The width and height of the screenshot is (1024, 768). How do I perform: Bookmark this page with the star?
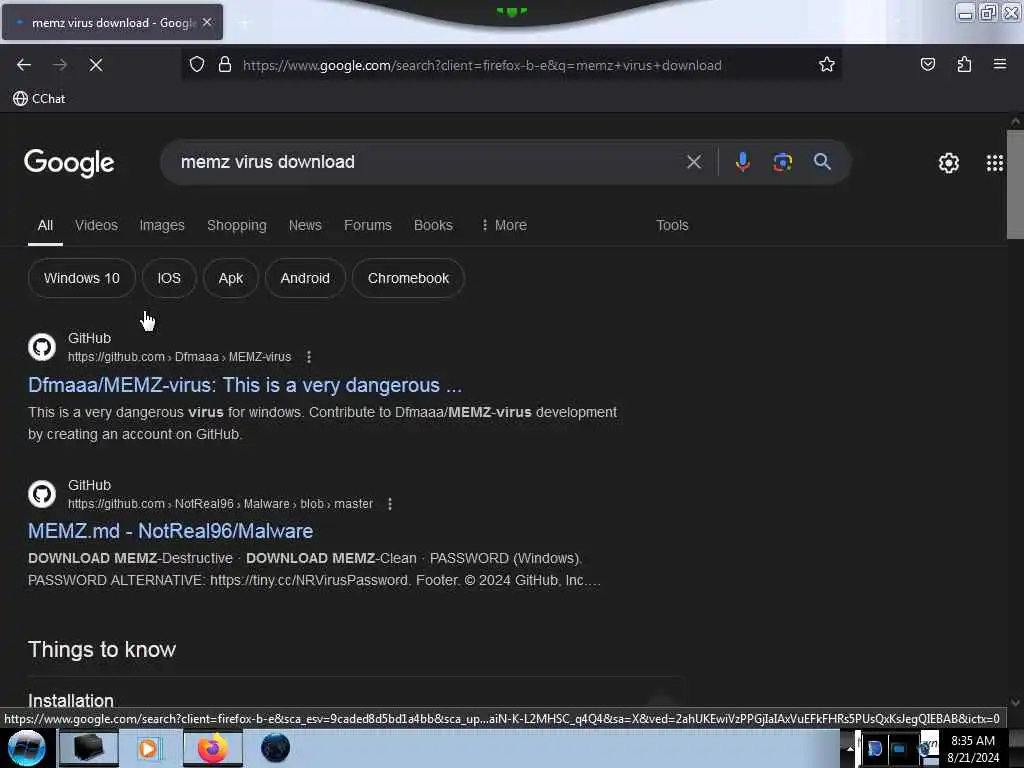click(x=827, y=64)
